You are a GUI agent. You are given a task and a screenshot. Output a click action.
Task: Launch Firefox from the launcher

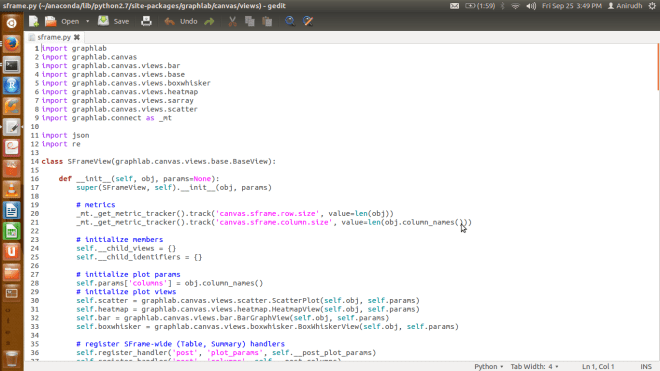(x=11, y=44)
